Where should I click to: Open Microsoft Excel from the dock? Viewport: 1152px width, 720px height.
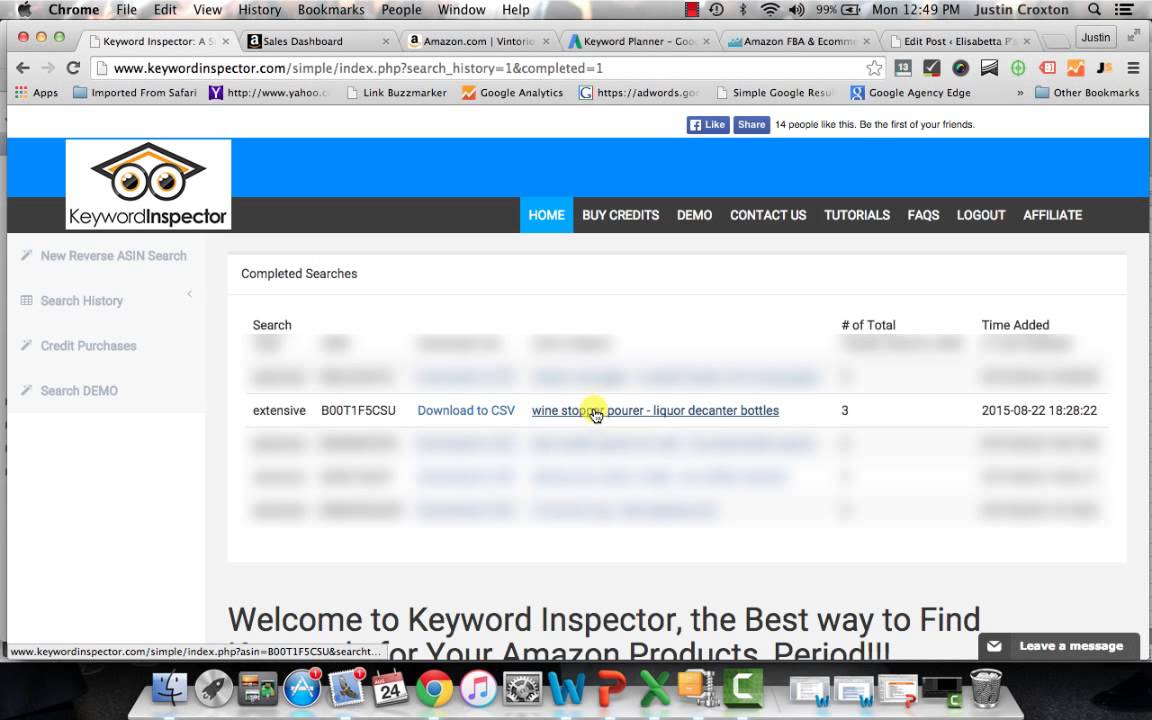click(655, 689)
